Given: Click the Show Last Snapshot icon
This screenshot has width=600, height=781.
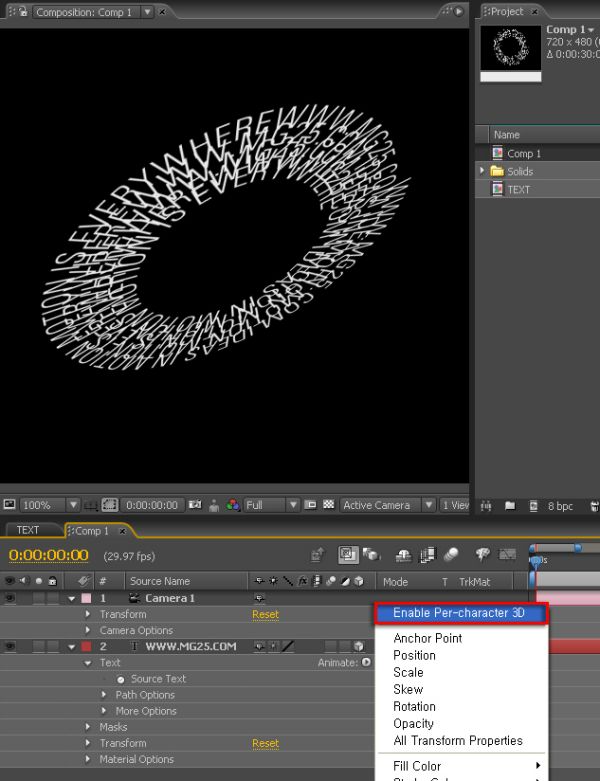Looking at the screenshot, I should [x=214, y=505].
